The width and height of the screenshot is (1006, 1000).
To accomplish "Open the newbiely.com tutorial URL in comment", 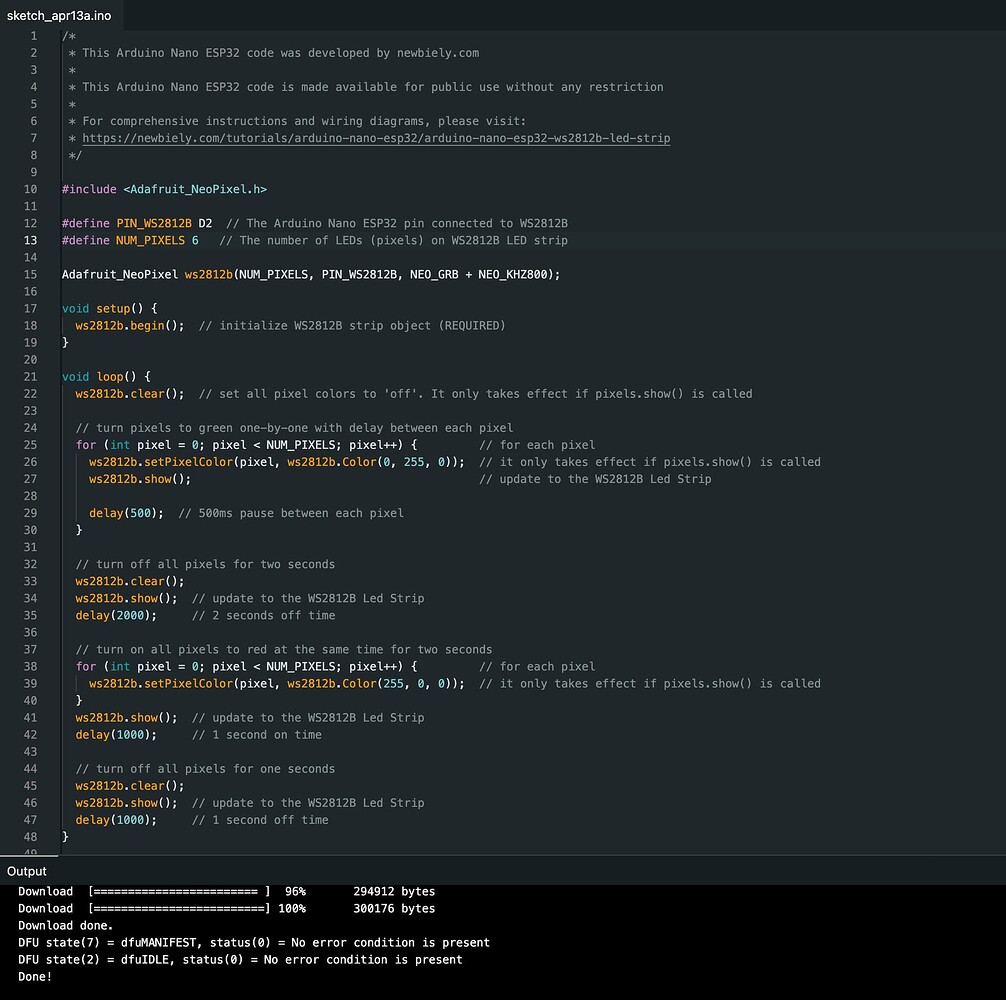I will (x=376, y=138).
